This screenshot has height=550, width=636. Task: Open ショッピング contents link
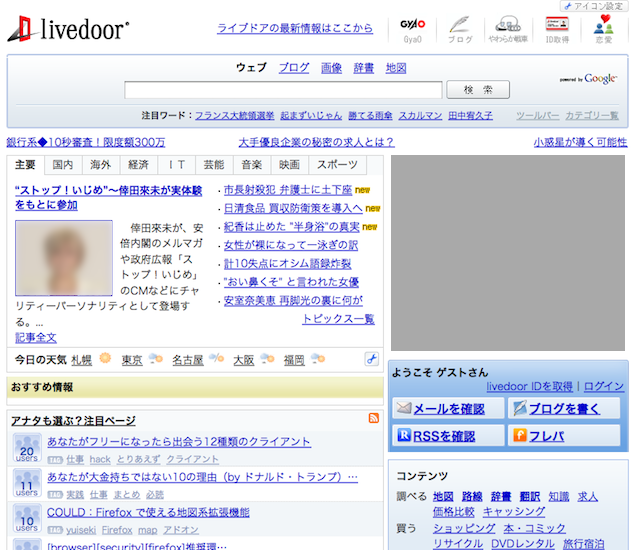(464, 528)
